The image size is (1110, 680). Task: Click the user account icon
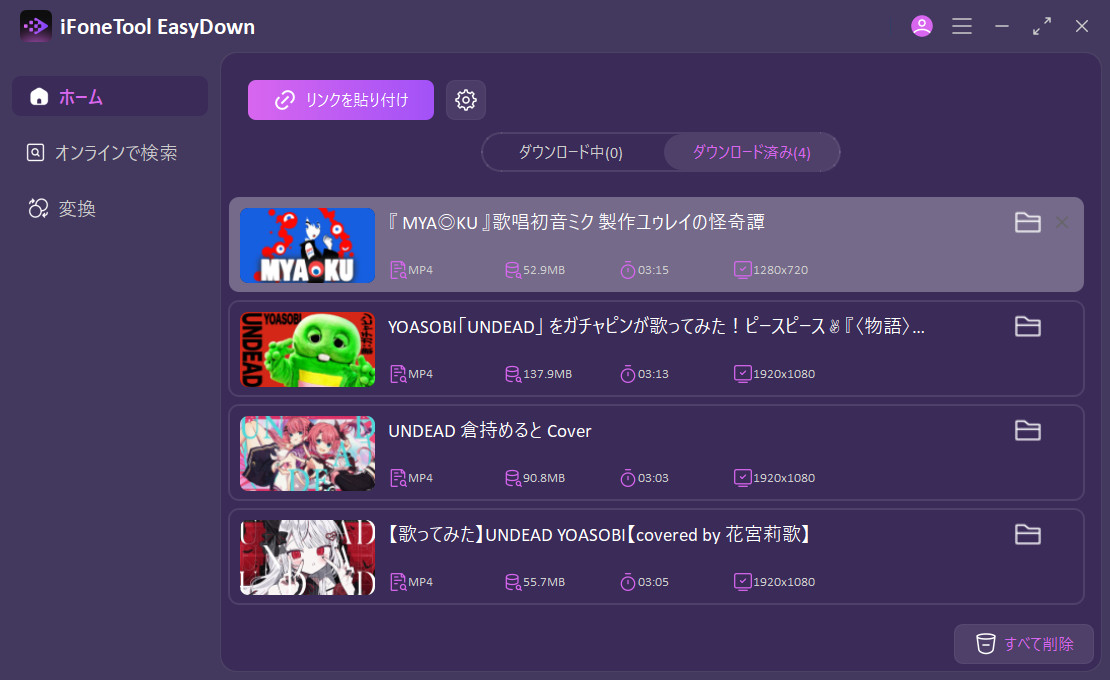click(921, 26)
